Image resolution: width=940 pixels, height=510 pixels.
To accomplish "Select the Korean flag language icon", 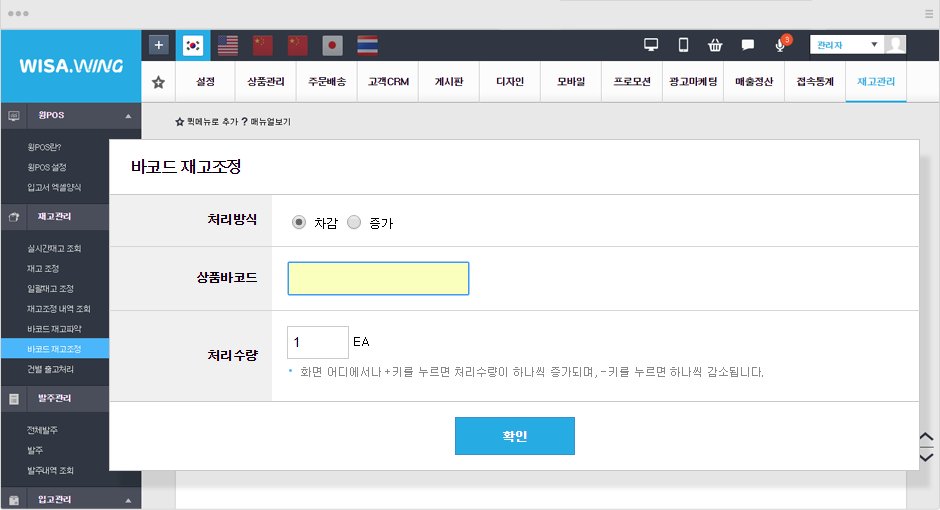I will click(x=192, y=46).
